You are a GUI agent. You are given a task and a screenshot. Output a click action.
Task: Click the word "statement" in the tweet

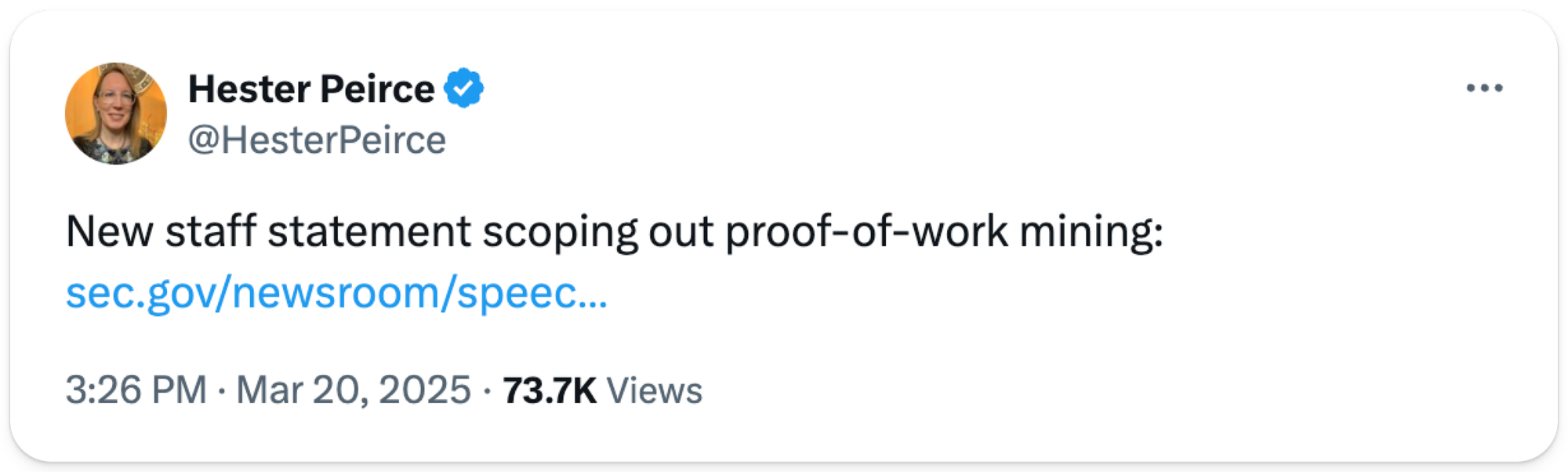[x=369, y=232]
